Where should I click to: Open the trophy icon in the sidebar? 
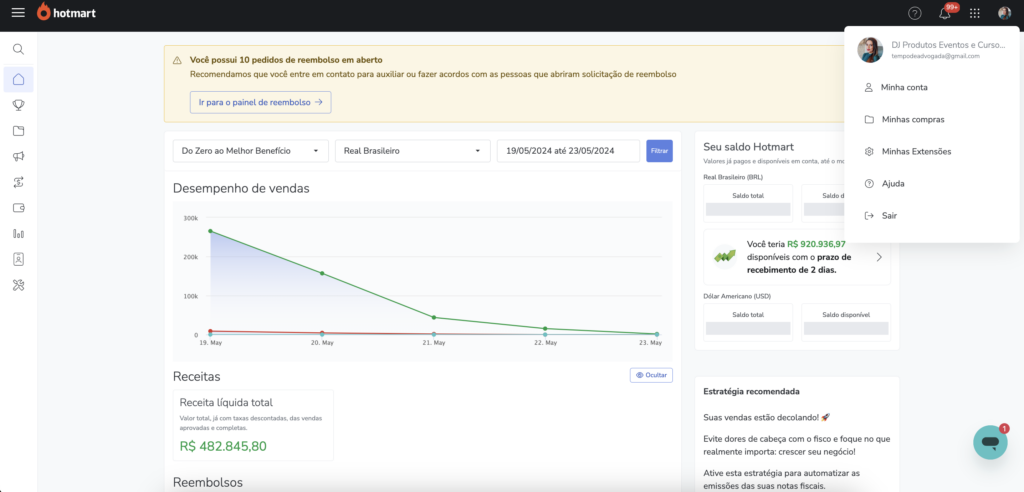pyautogui.click(x=18, y=104)
